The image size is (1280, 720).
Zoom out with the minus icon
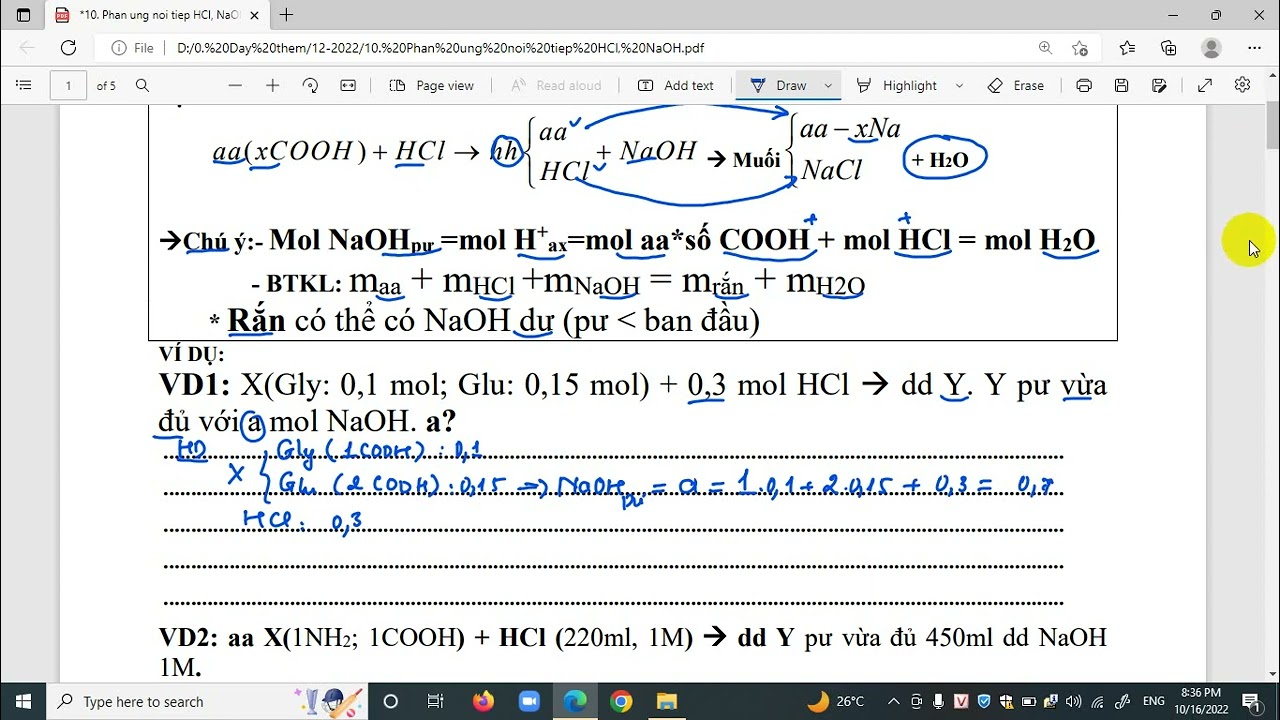click(x=235, y=86)
